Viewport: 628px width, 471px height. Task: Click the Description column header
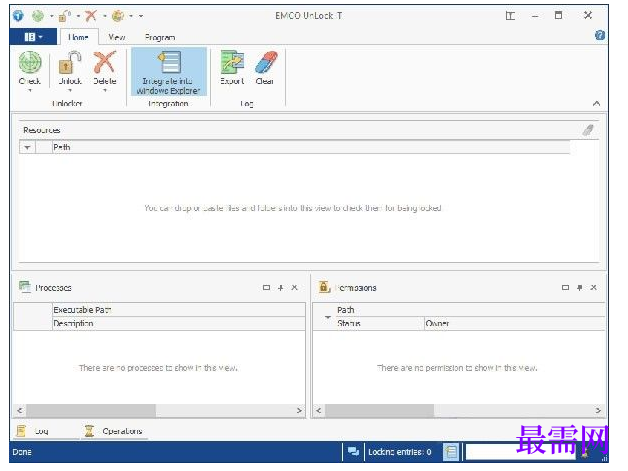pyautogui.click(x=179, y=323)
